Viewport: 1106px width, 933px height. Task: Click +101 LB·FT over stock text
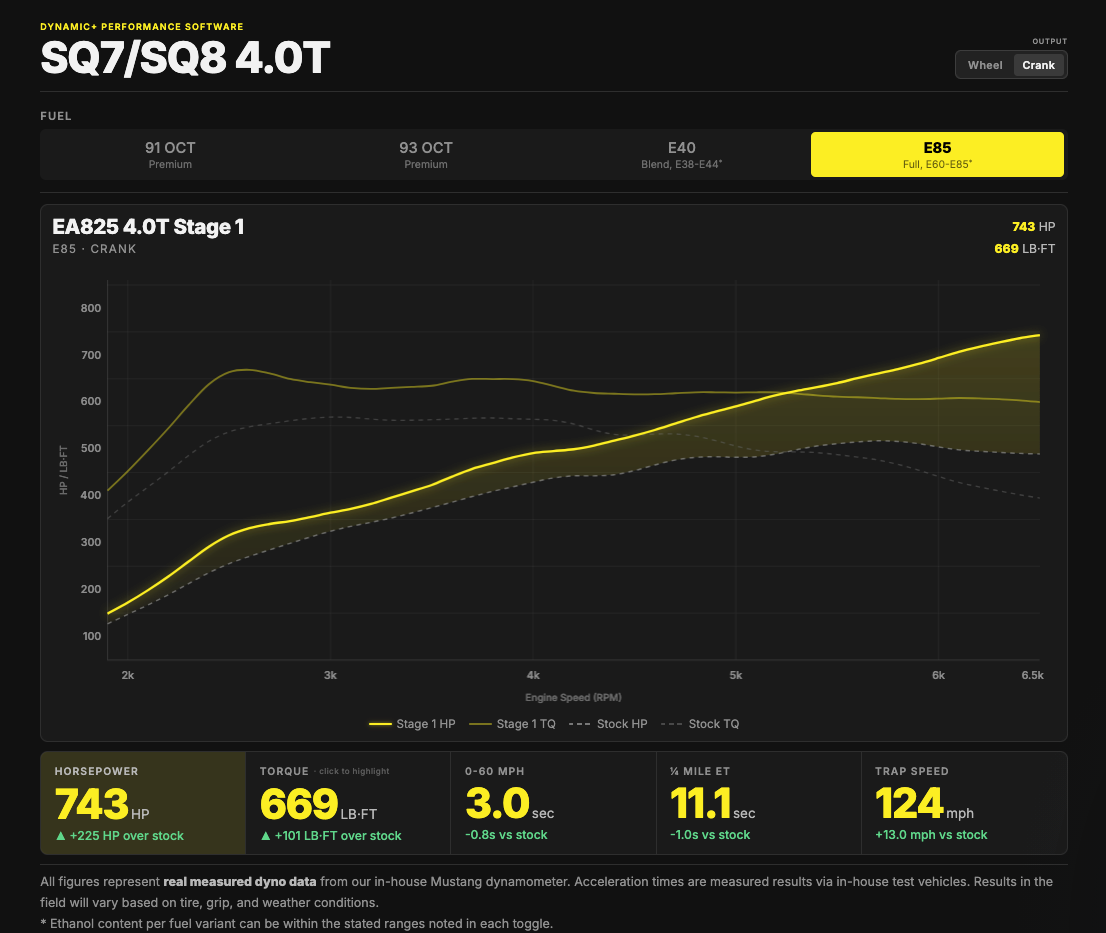coord(331,836)
